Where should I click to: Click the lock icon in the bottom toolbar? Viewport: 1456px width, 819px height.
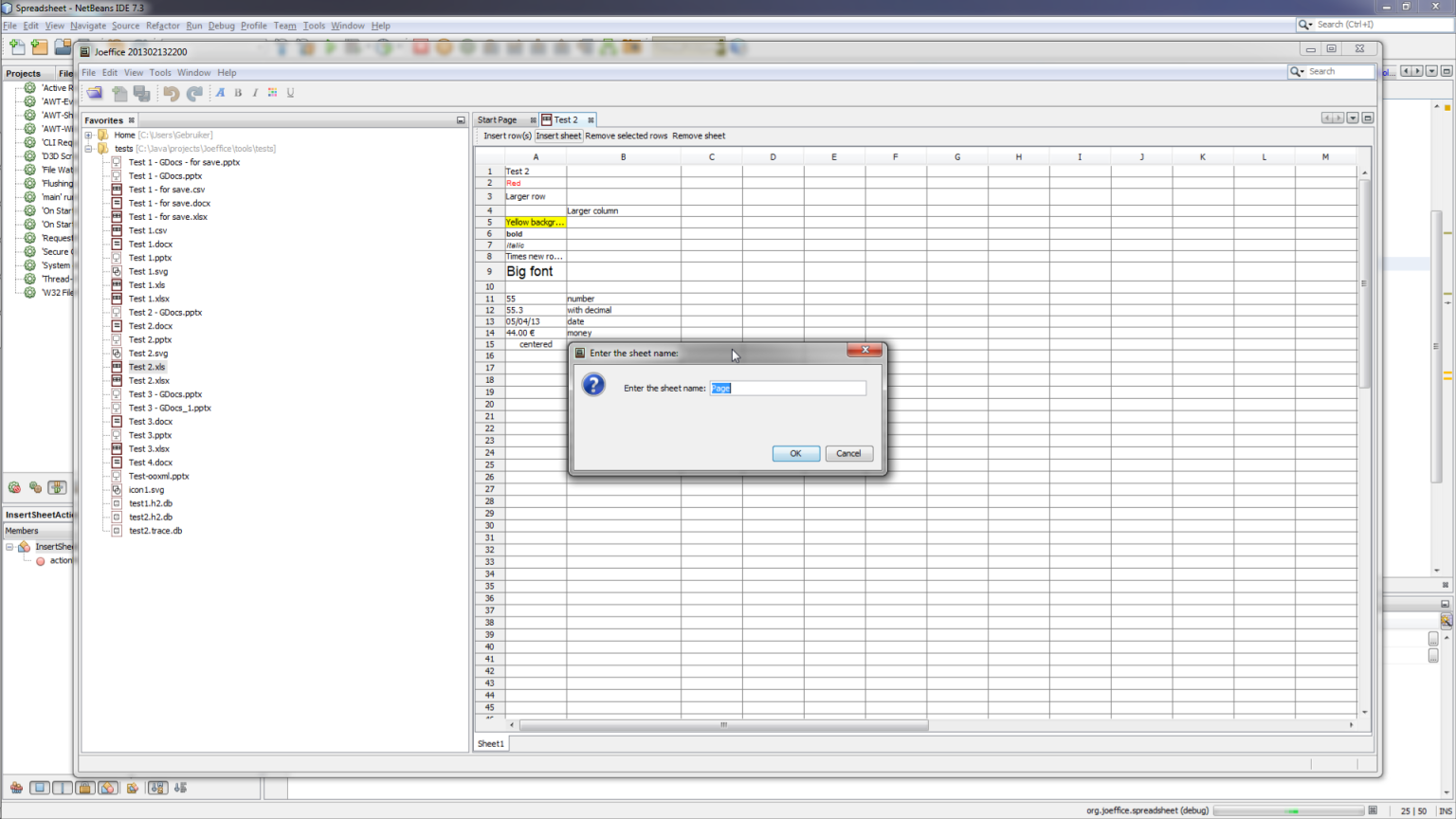(x=84, y=787)
